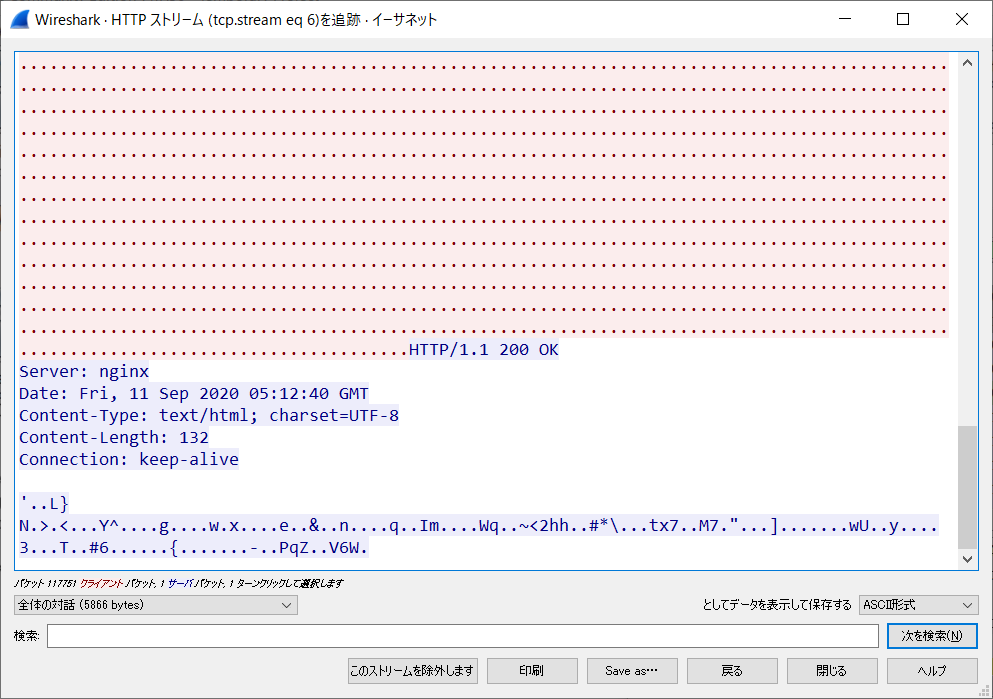Click the 閉じる close button
Viewport: 993px width, 699px height.
(x=832, y=671)
